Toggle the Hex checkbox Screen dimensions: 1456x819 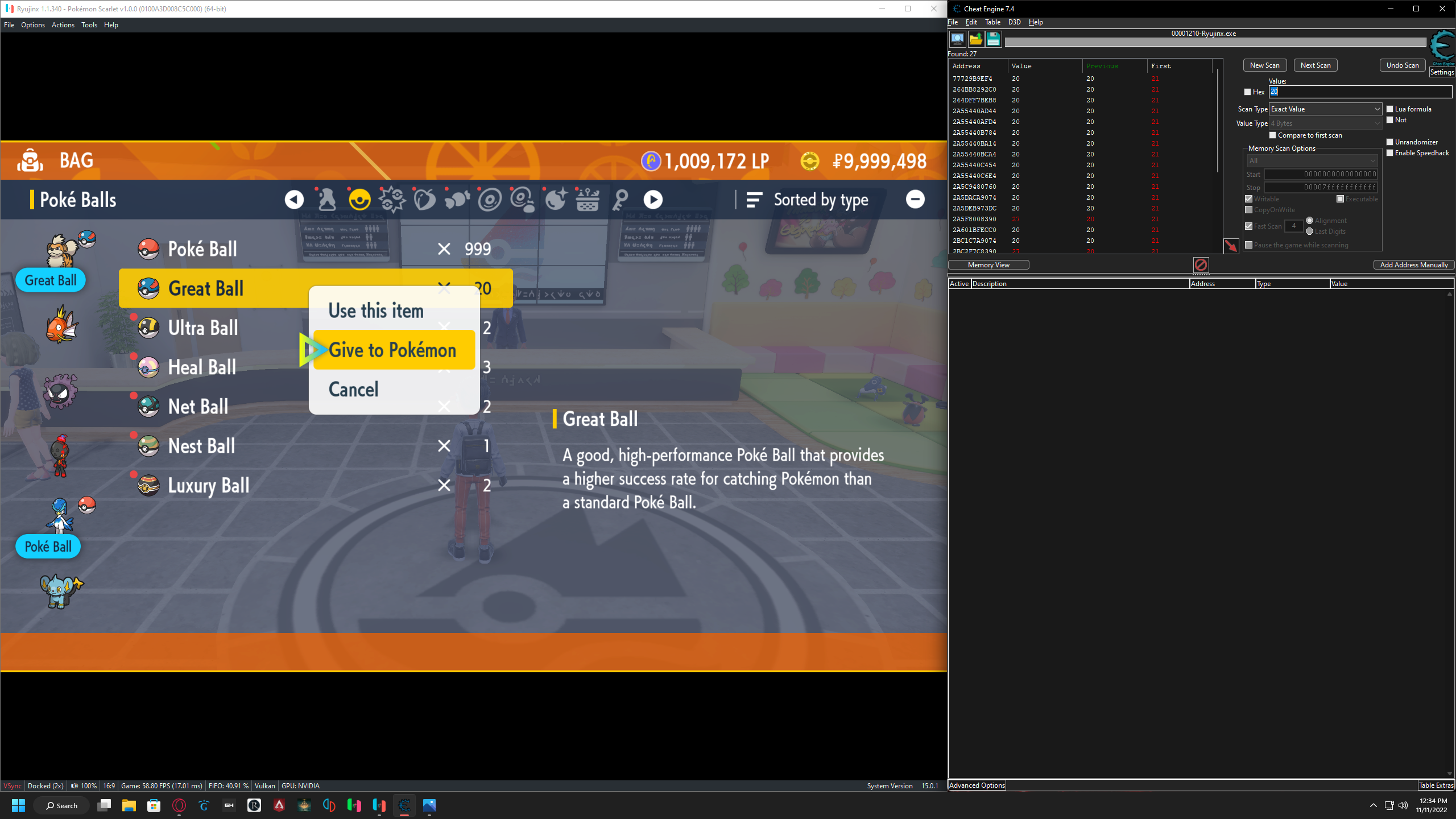click(x=1247, y=92)
